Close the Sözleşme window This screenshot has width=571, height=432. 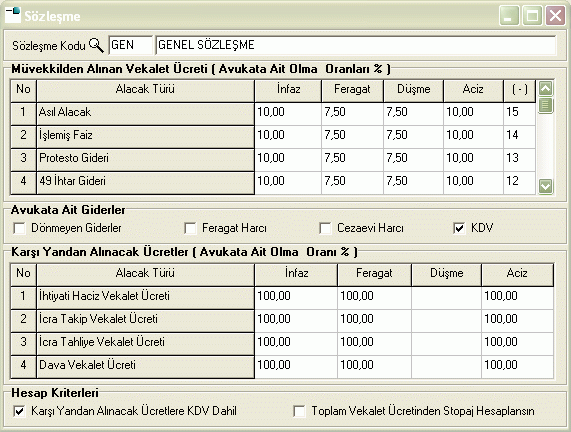(555, 16)
